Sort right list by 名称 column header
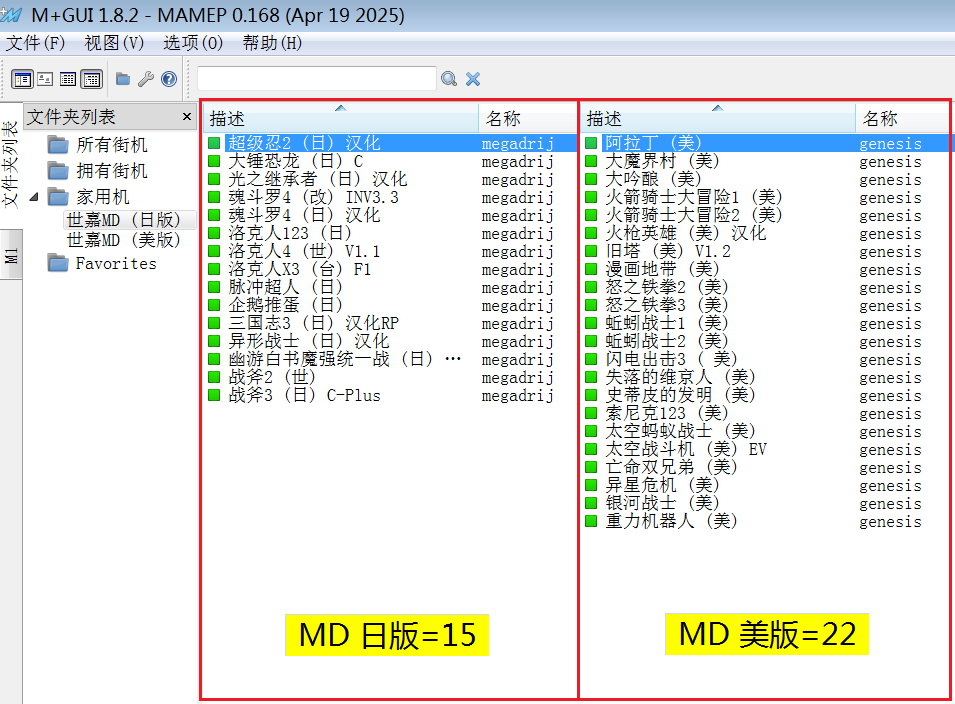This screenshot has width=955, height=704. point(903,118)
